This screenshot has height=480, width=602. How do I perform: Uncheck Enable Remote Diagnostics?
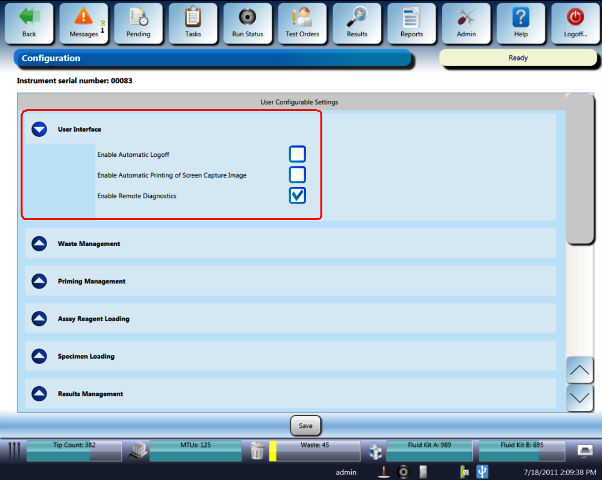pos(297,196)
